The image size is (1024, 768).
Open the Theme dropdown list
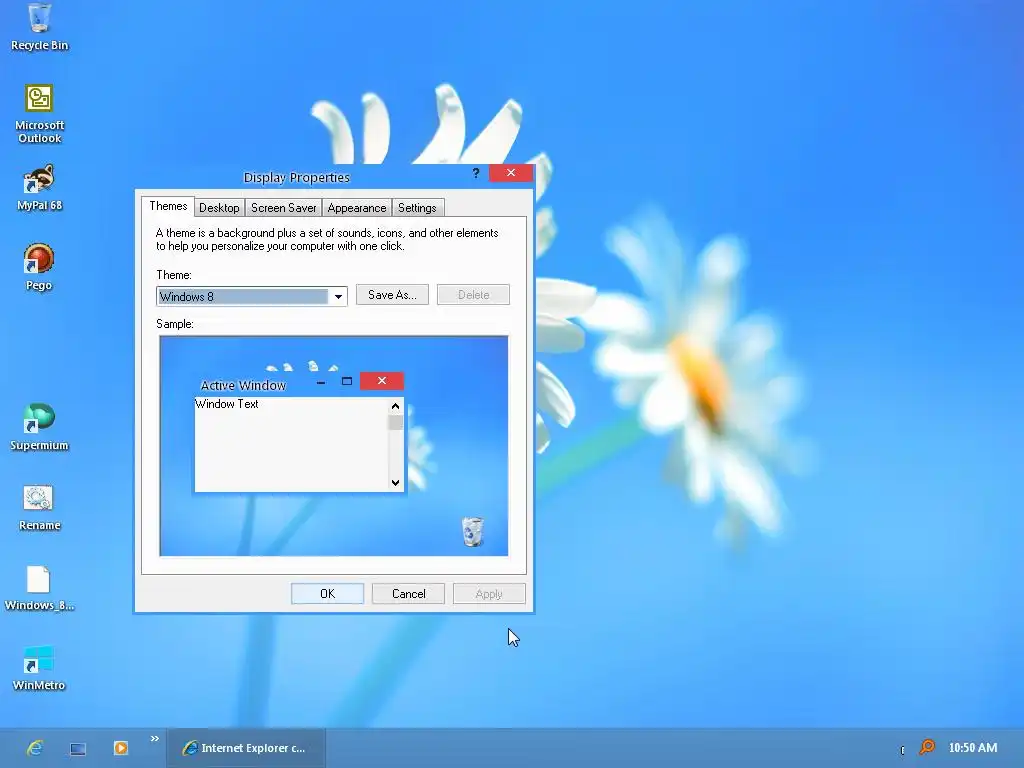(338, 296)
